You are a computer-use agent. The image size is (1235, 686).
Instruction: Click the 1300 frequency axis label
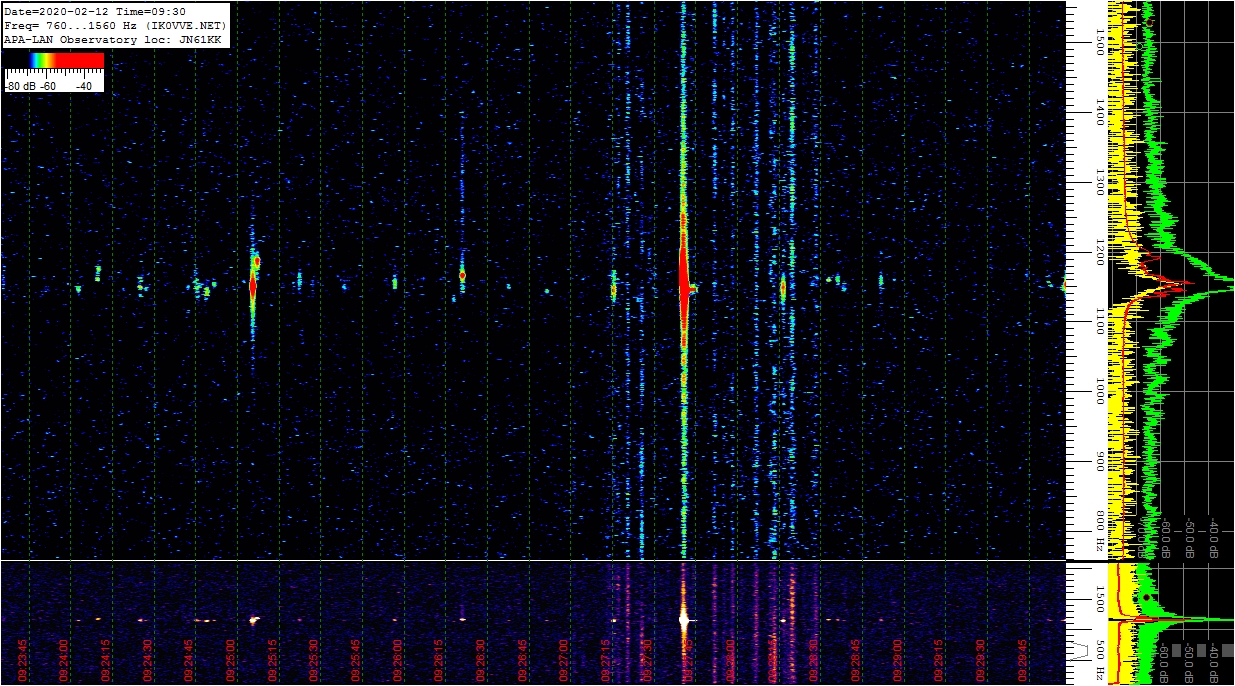(1100, 182)
